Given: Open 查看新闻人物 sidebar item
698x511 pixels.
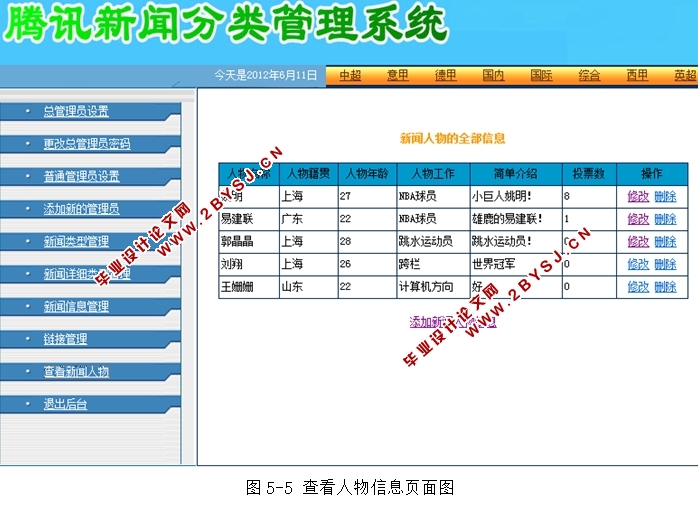Looking at the screenshot, I should click(76, 371).
